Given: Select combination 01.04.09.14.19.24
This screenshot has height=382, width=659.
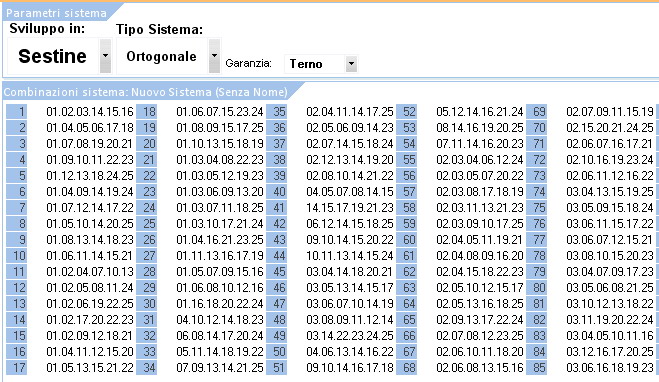Looking at the screenshot, I should click(x=90, y=192).
